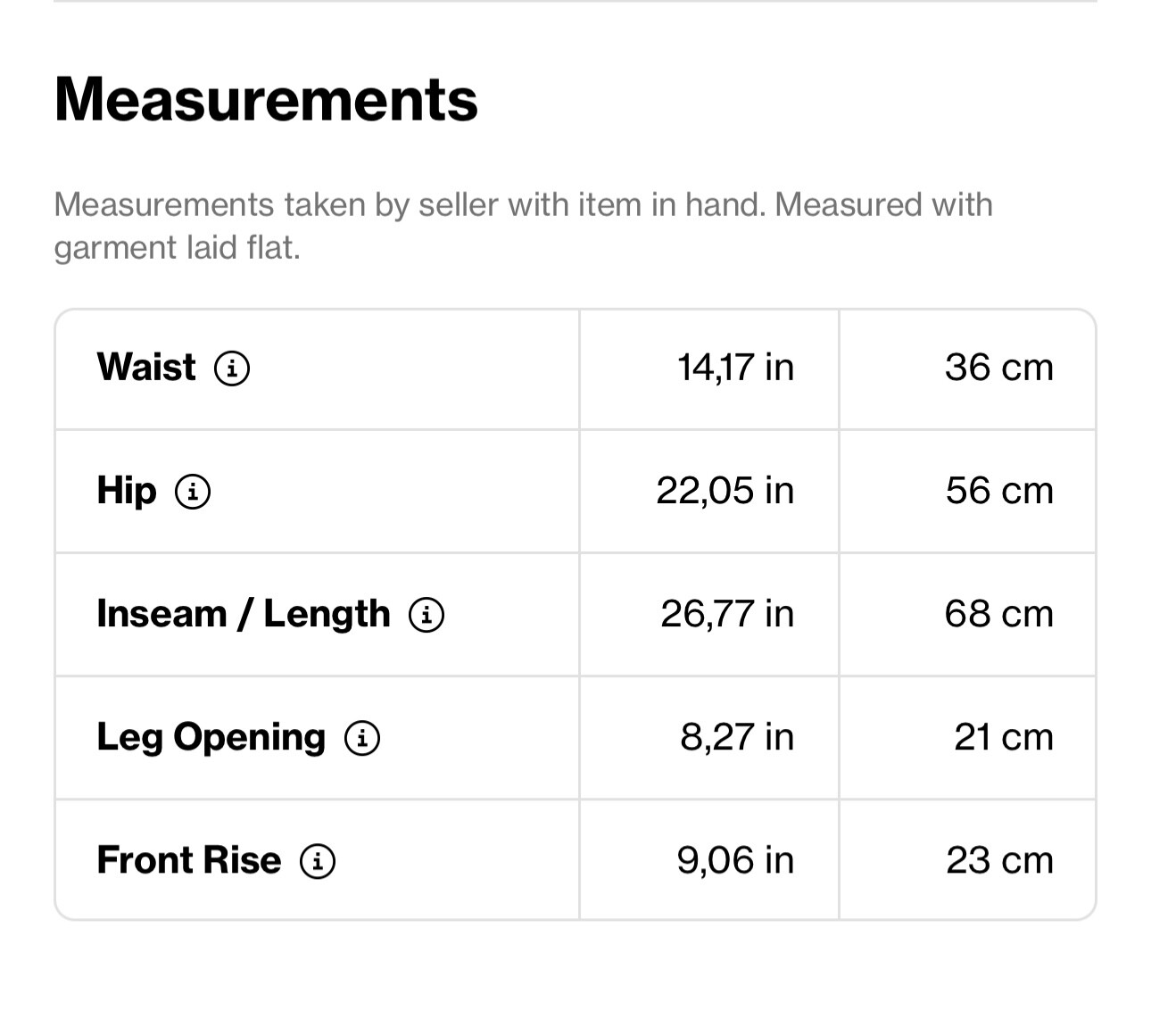Click the Inseam / Length label text

tap(244, 614)
